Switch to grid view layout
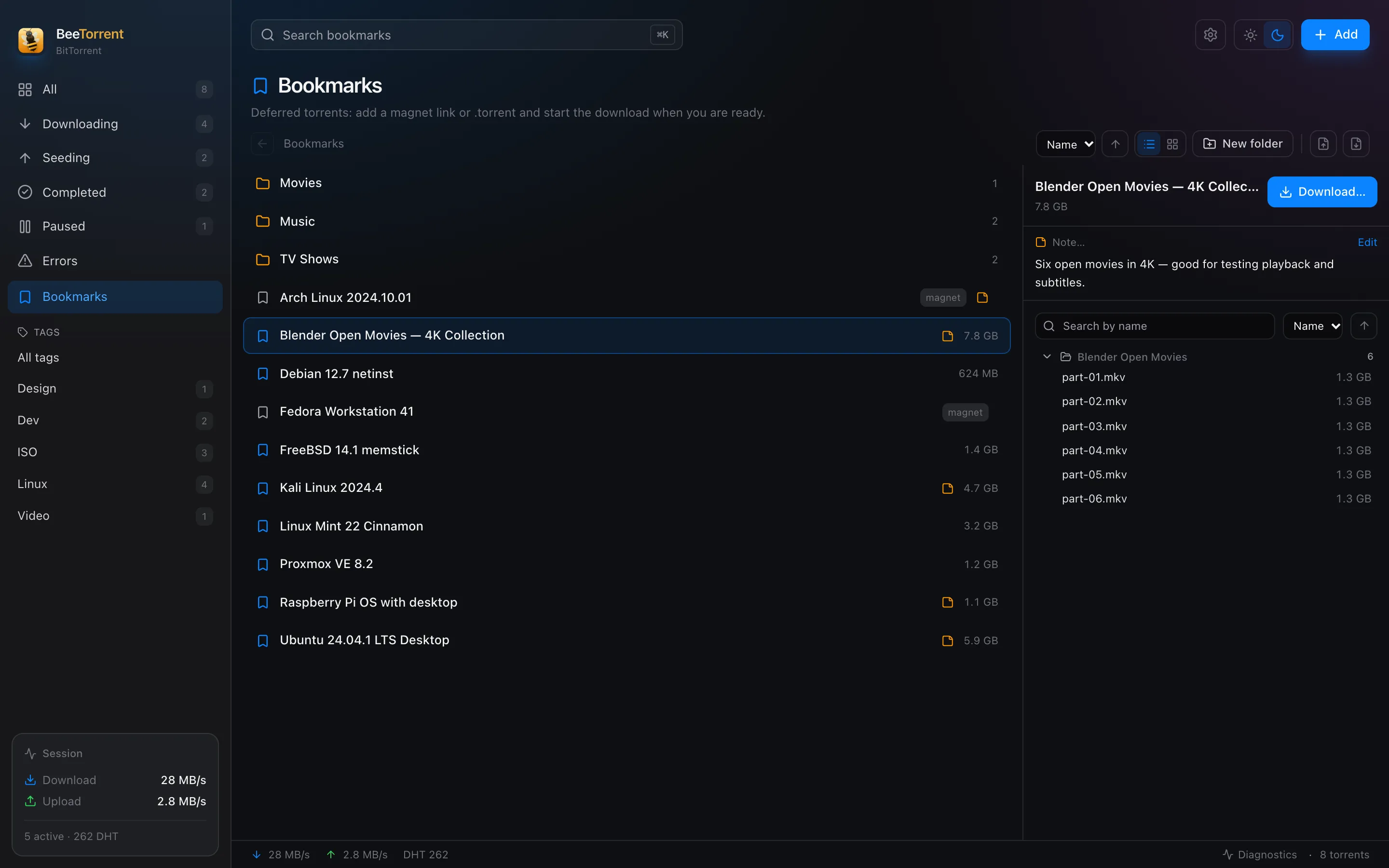The height and width of the screenshot is (868, 1389). pos(1172,144)
